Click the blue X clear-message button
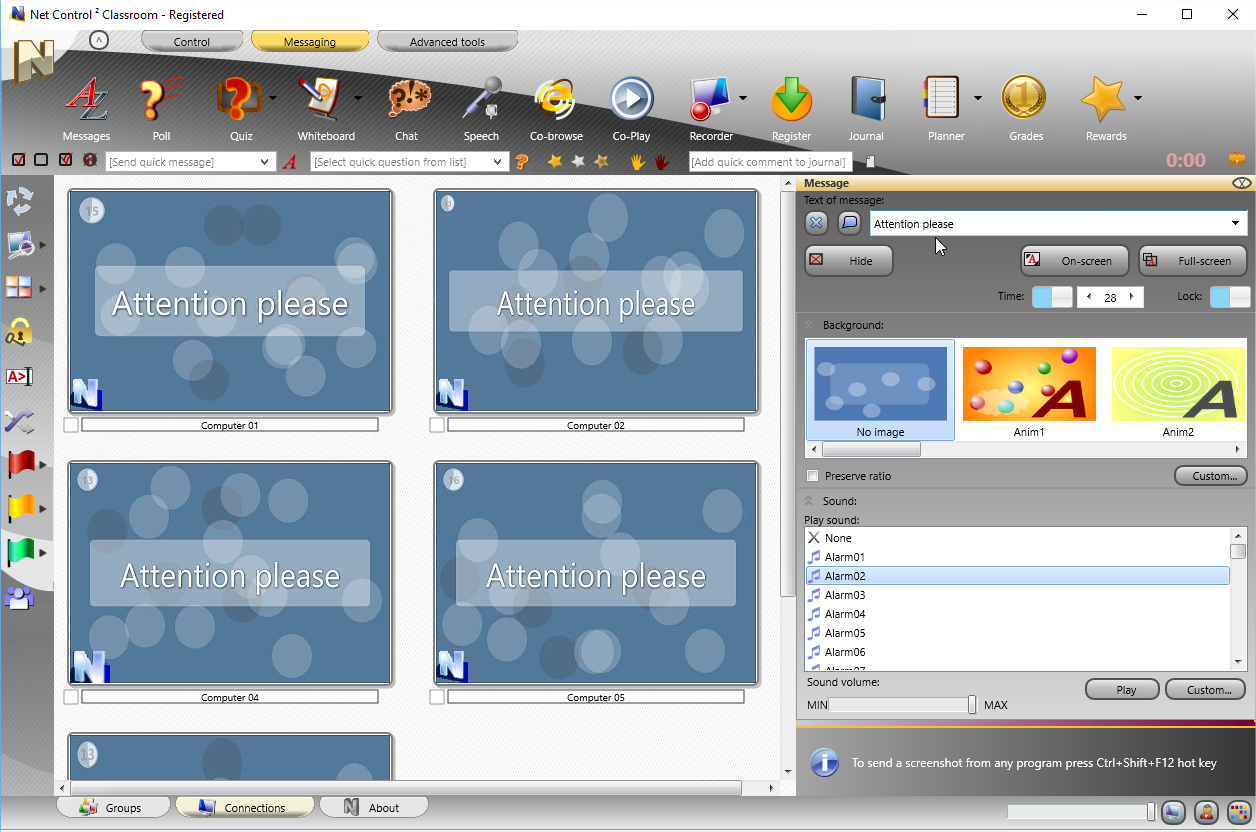The width and height of the screenshot is (1256, 832). [817, 223]
